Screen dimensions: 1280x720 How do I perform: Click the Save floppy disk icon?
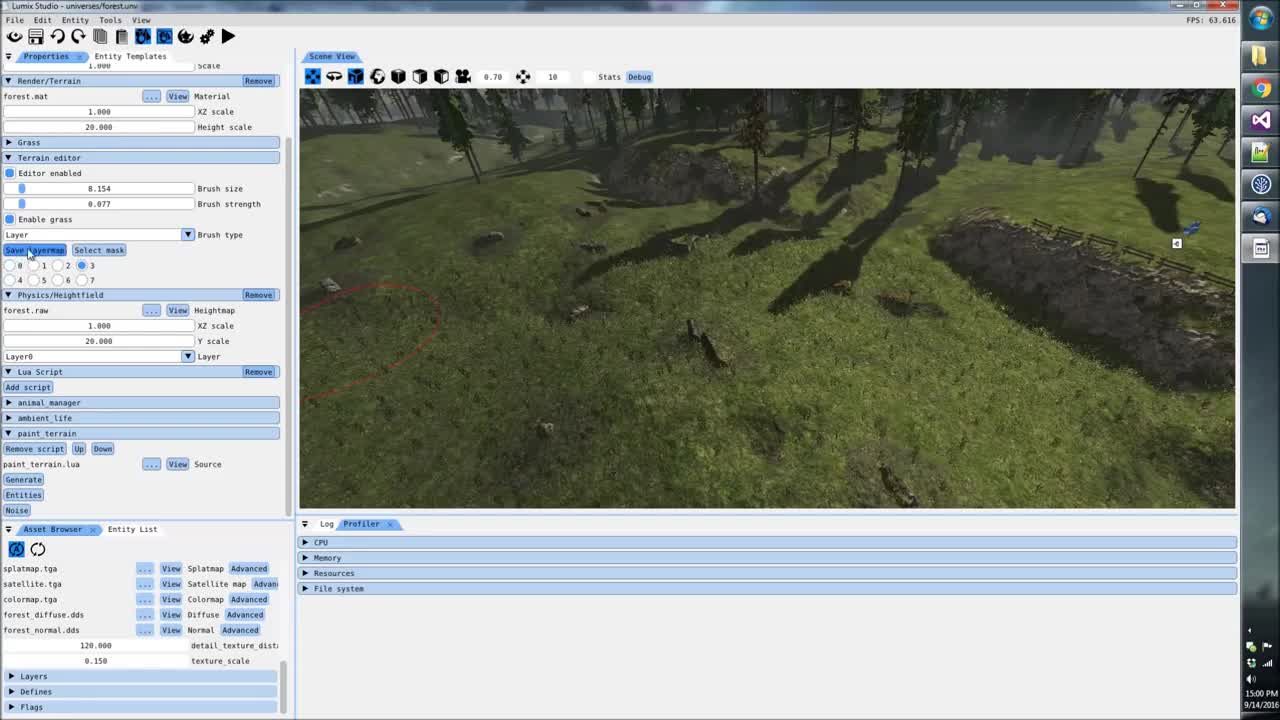point(37,36)
